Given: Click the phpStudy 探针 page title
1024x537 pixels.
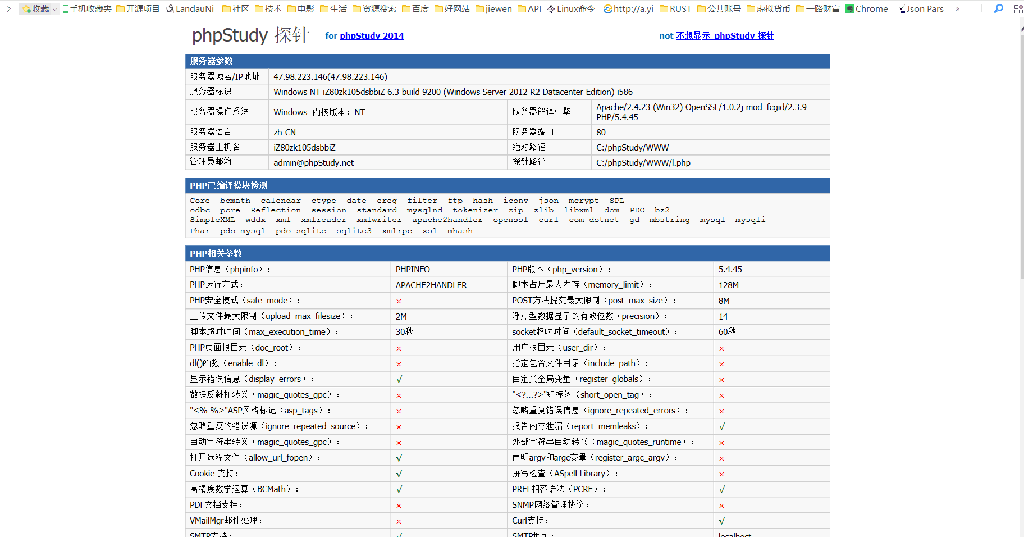Looking at the screenshot, I should [249, 35].
